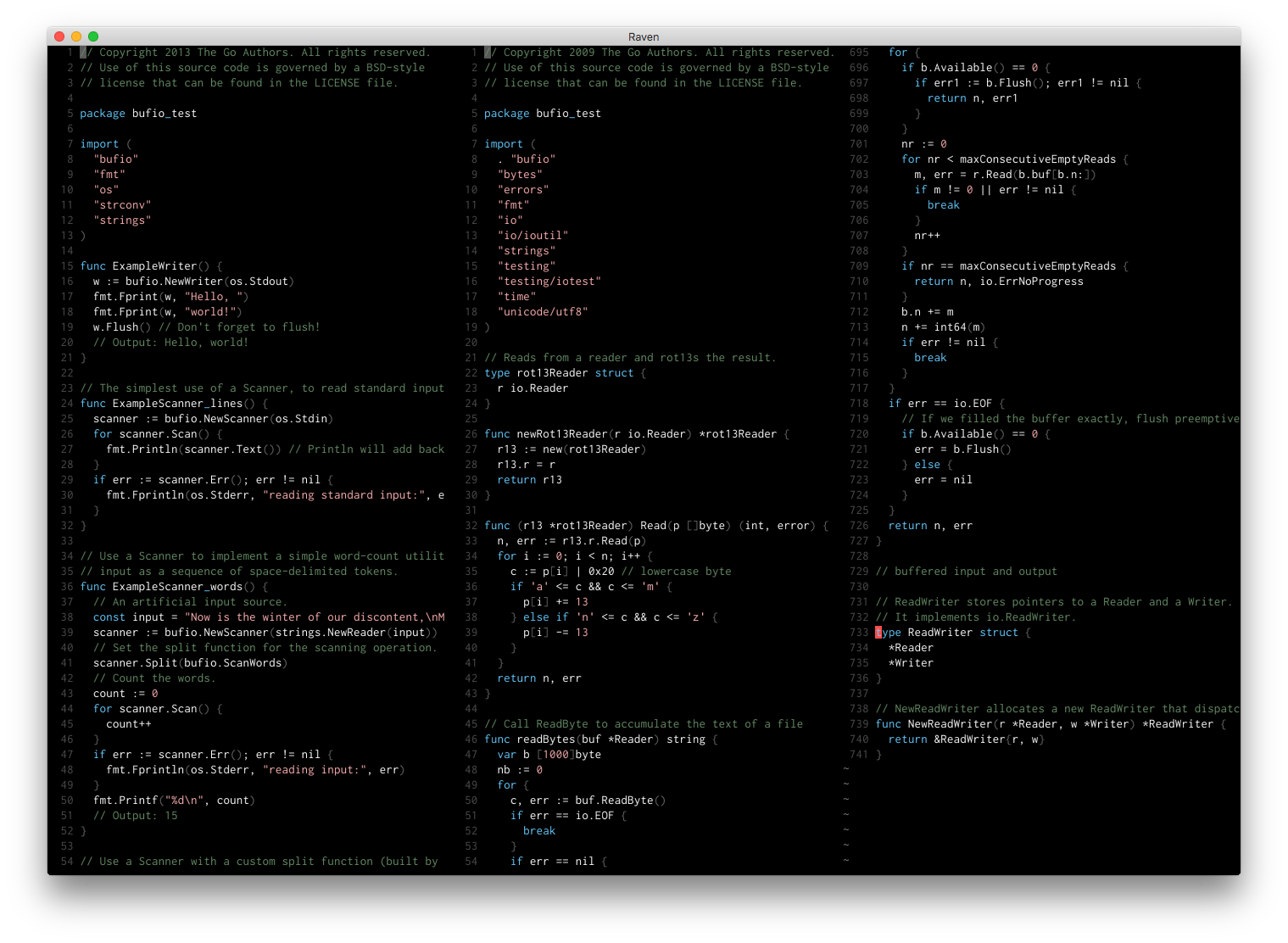The image size is (1288, 943).
Task: Click 'return n, io.ErrNoProgress' line
Action: coord(999,282)
